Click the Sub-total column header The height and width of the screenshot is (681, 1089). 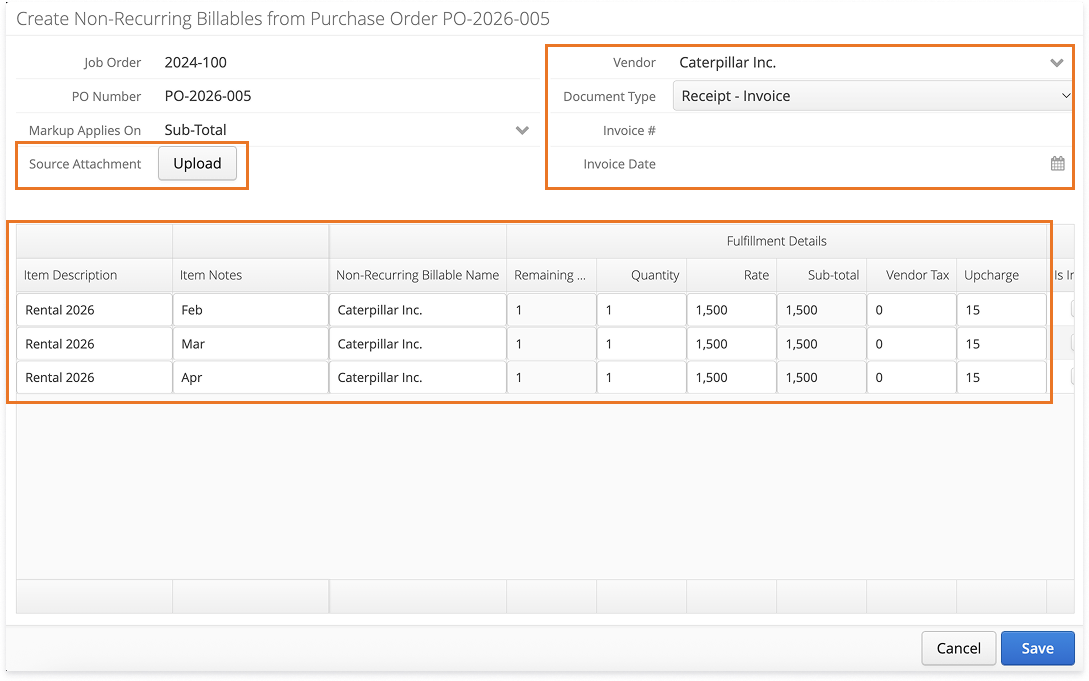tap(822, 275)
